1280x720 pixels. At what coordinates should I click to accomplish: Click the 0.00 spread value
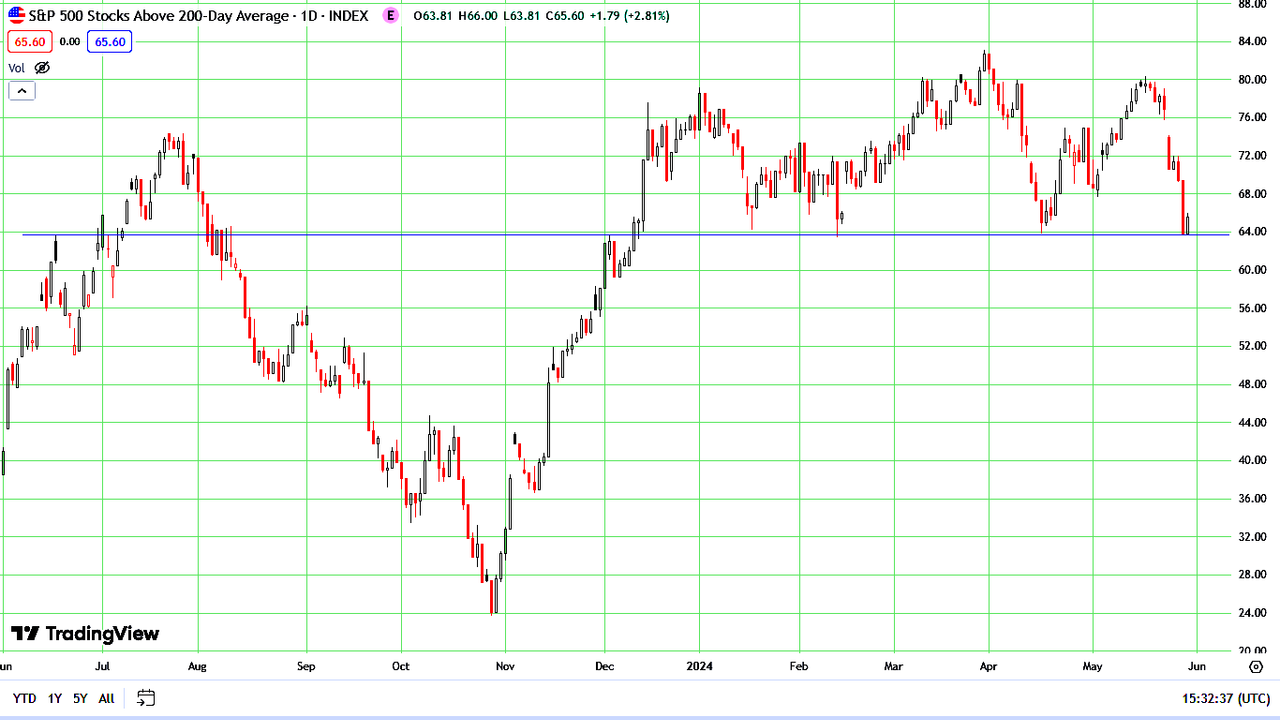tap(70, 42)
